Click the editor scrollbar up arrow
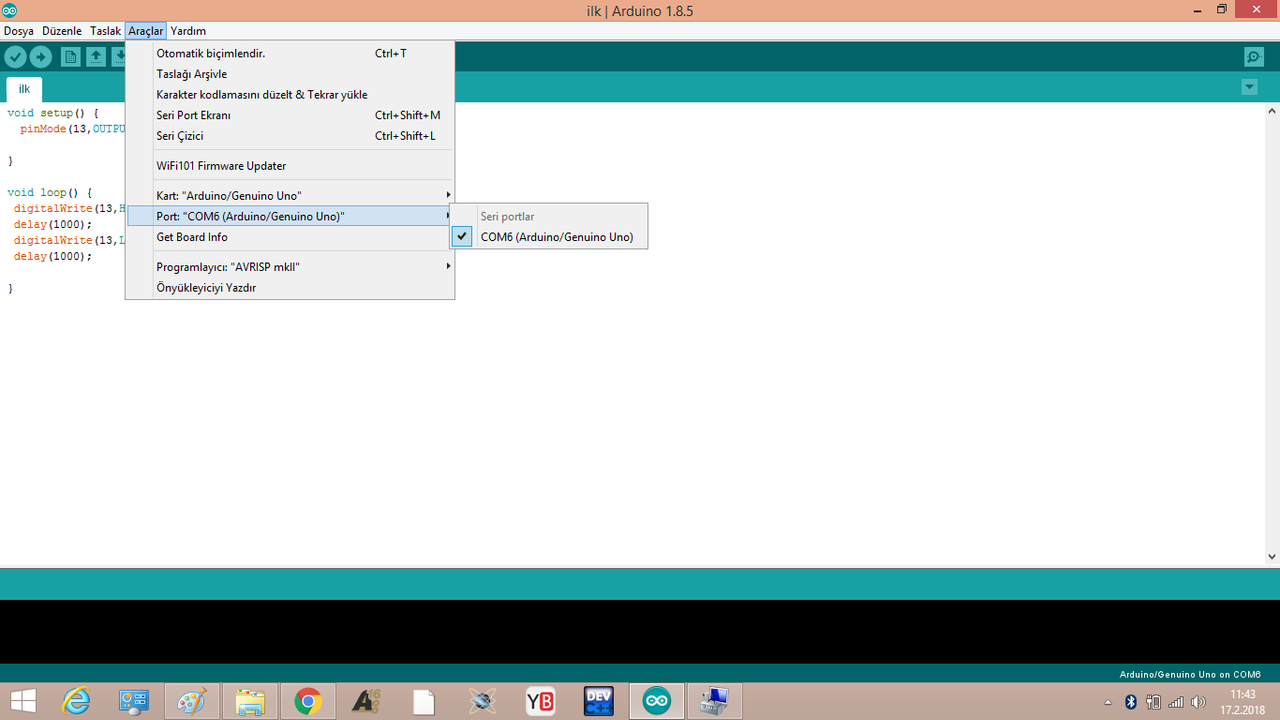Screen dimensions: 1280x720 tap(1272, 110)
